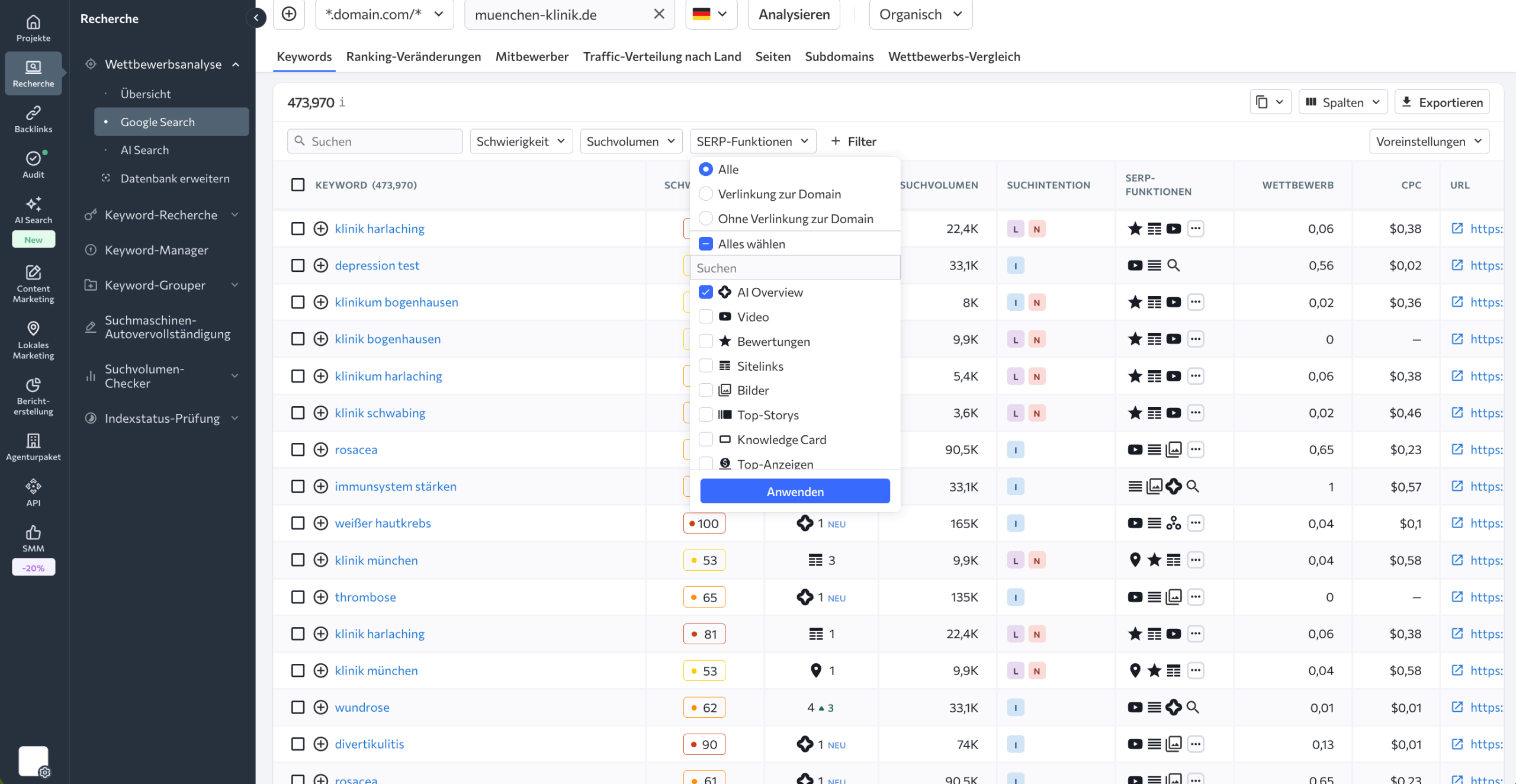This screenshot has width=1516, height=784.
Task: Open the Schwierigkeit filter dropdown
Action: point(521,142)
